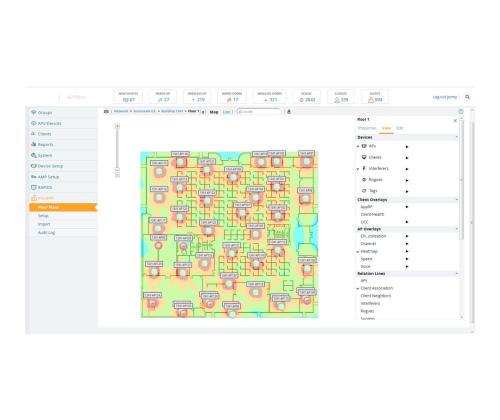Expand the Clients options arrow

click(x=407, y=158)
